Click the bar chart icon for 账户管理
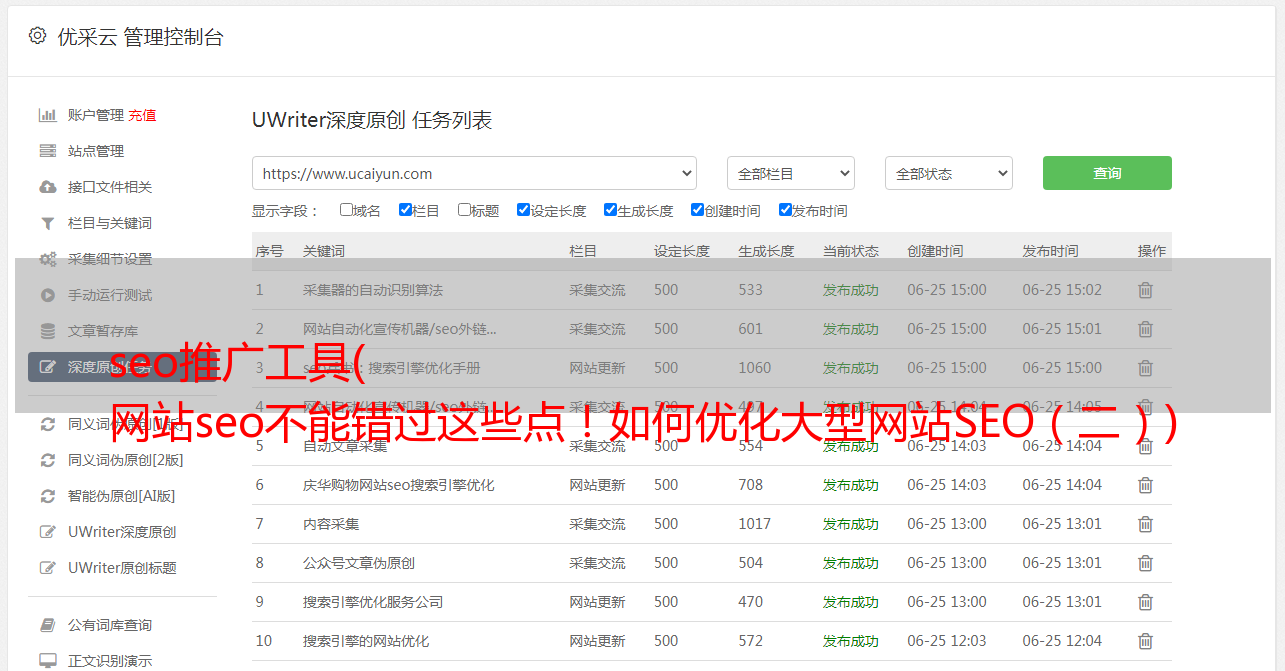This screenshot has width=1285, height=671. tap(47, 115)
